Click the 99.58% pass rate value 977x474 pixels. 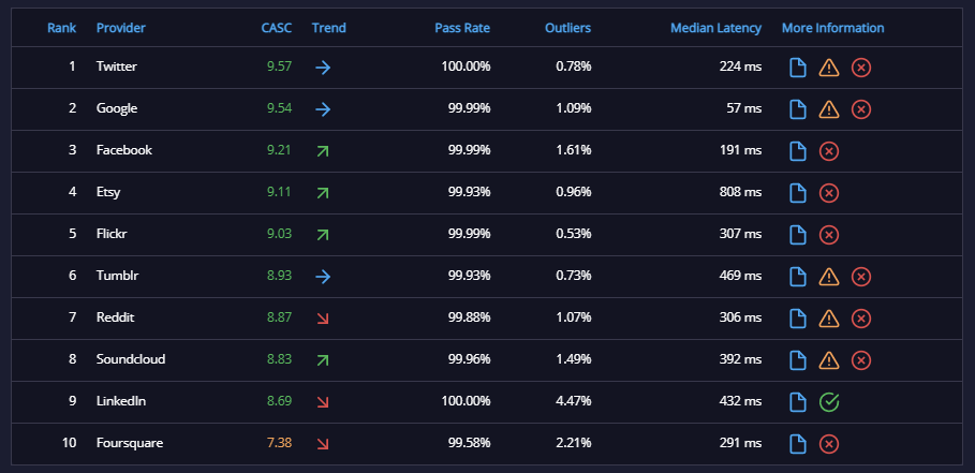[469, 443]
